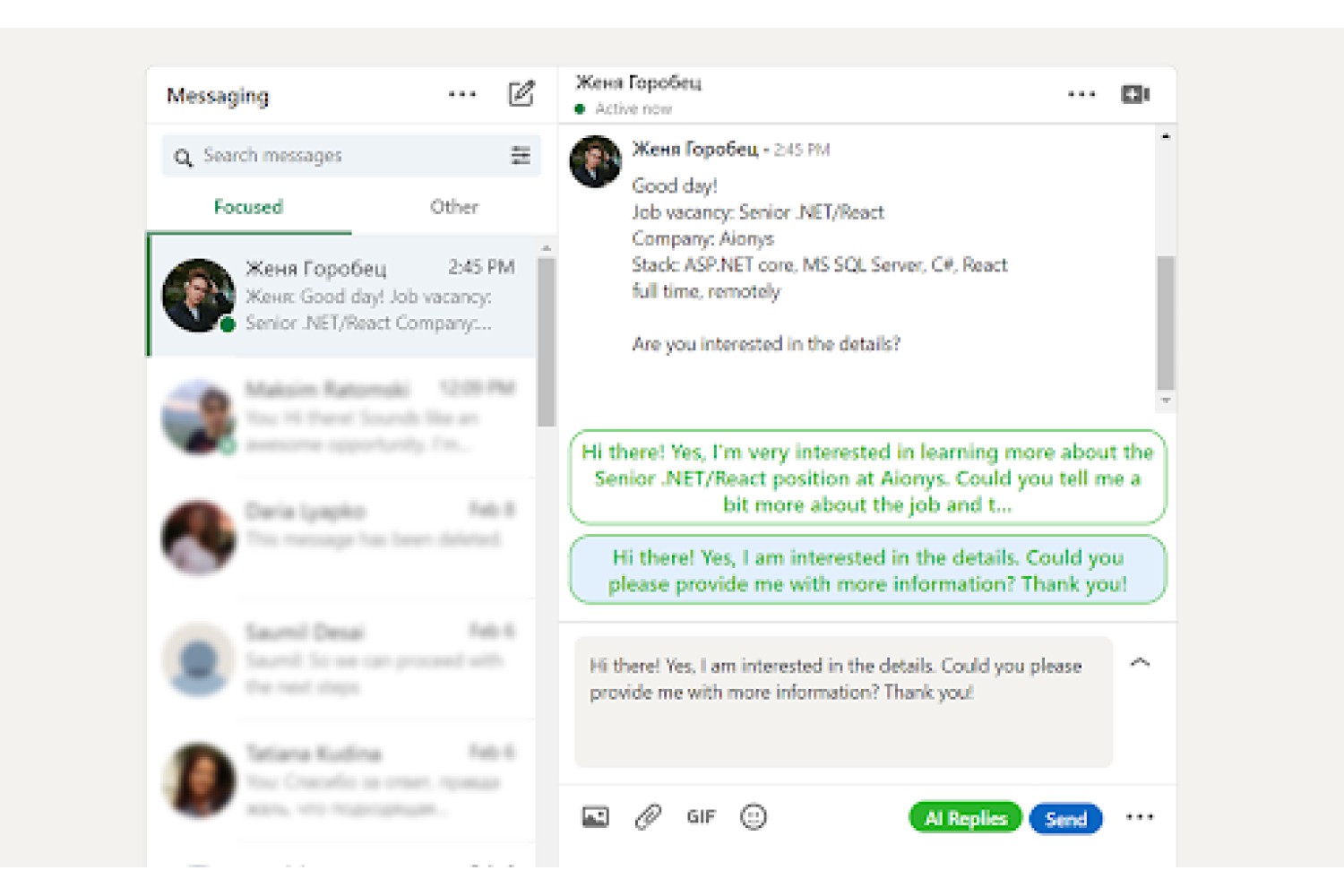This screenshot has height=896, width=1344.
Task: Open the compose new message icon
Action: 521,94
